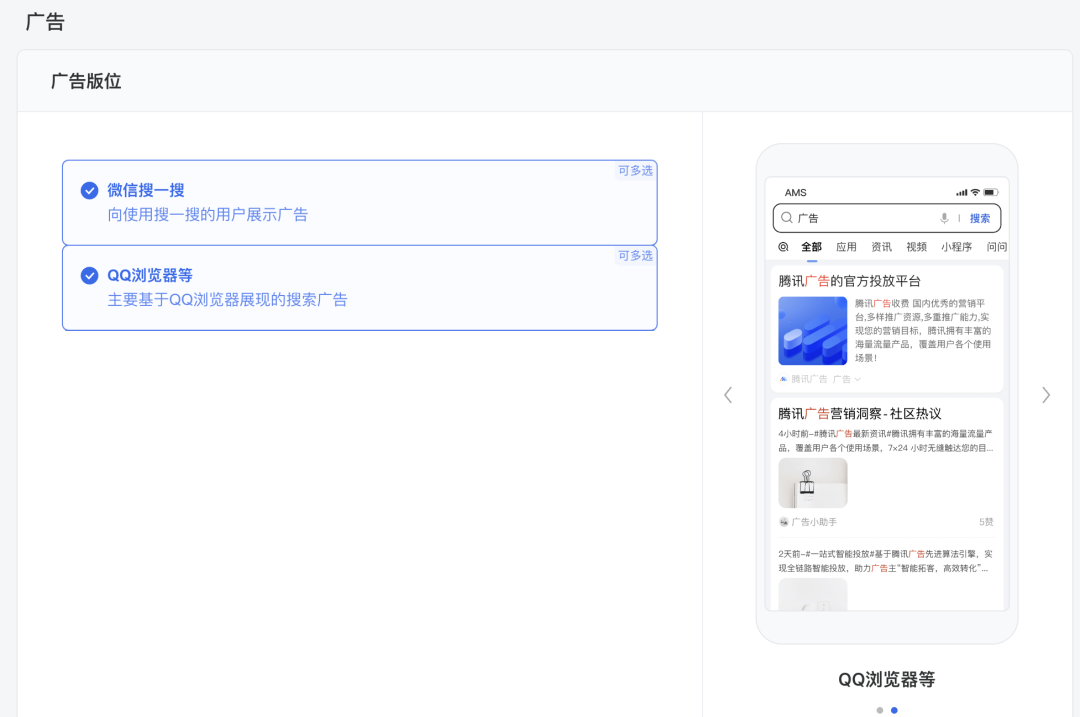Click the right chevron beside the phone preview
Viewport: 1080px width, 717px height.
coord(1046,395)
